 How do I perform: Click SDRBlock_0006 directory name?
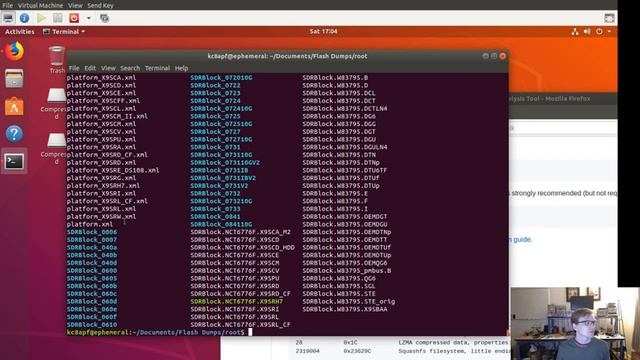click(92, 232)
